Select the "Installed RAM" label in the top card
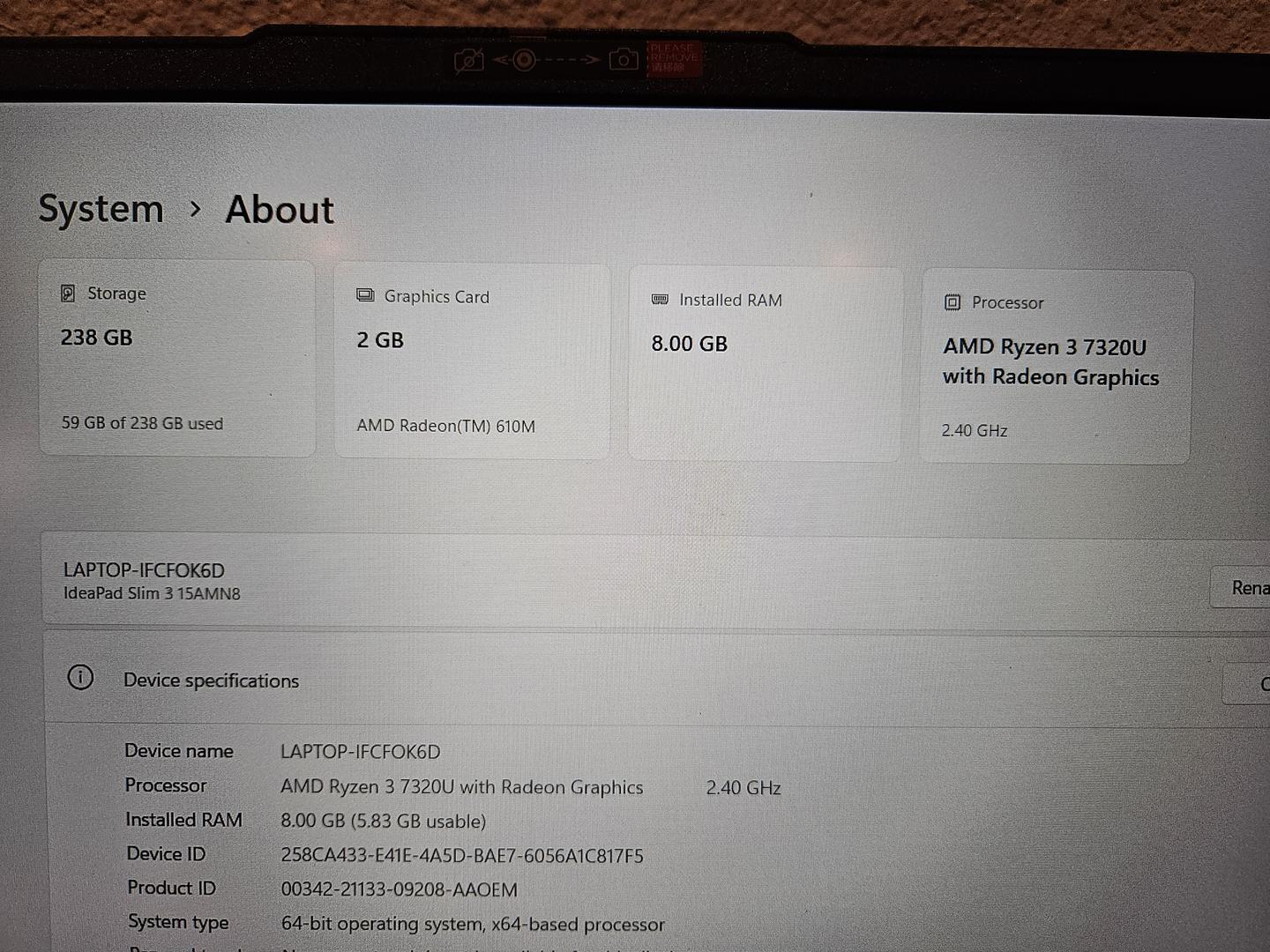 [730, 301]
